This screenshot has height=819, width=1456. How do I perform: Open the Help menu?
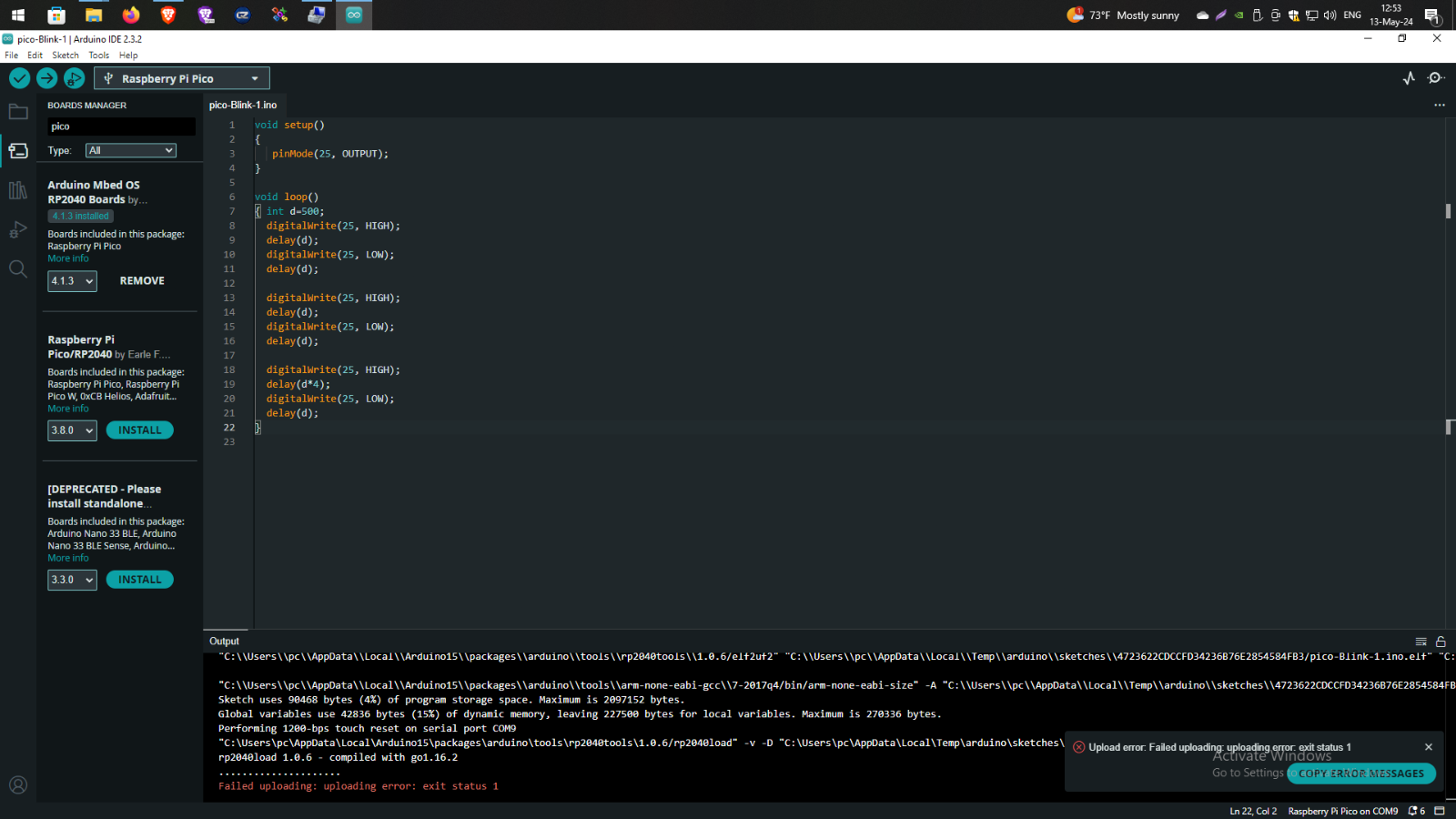tap(128, 56)
